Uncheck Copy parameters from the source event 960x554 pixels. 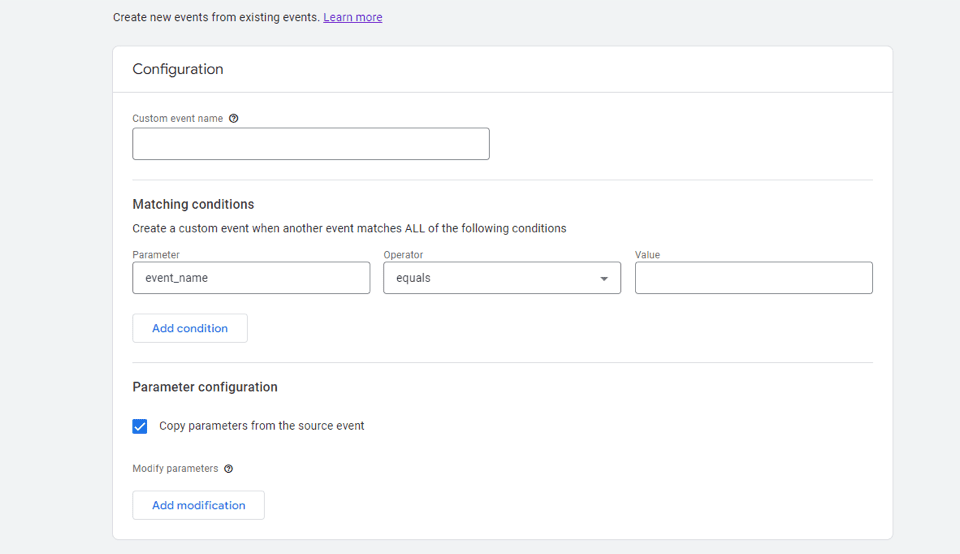pos(140,426)
